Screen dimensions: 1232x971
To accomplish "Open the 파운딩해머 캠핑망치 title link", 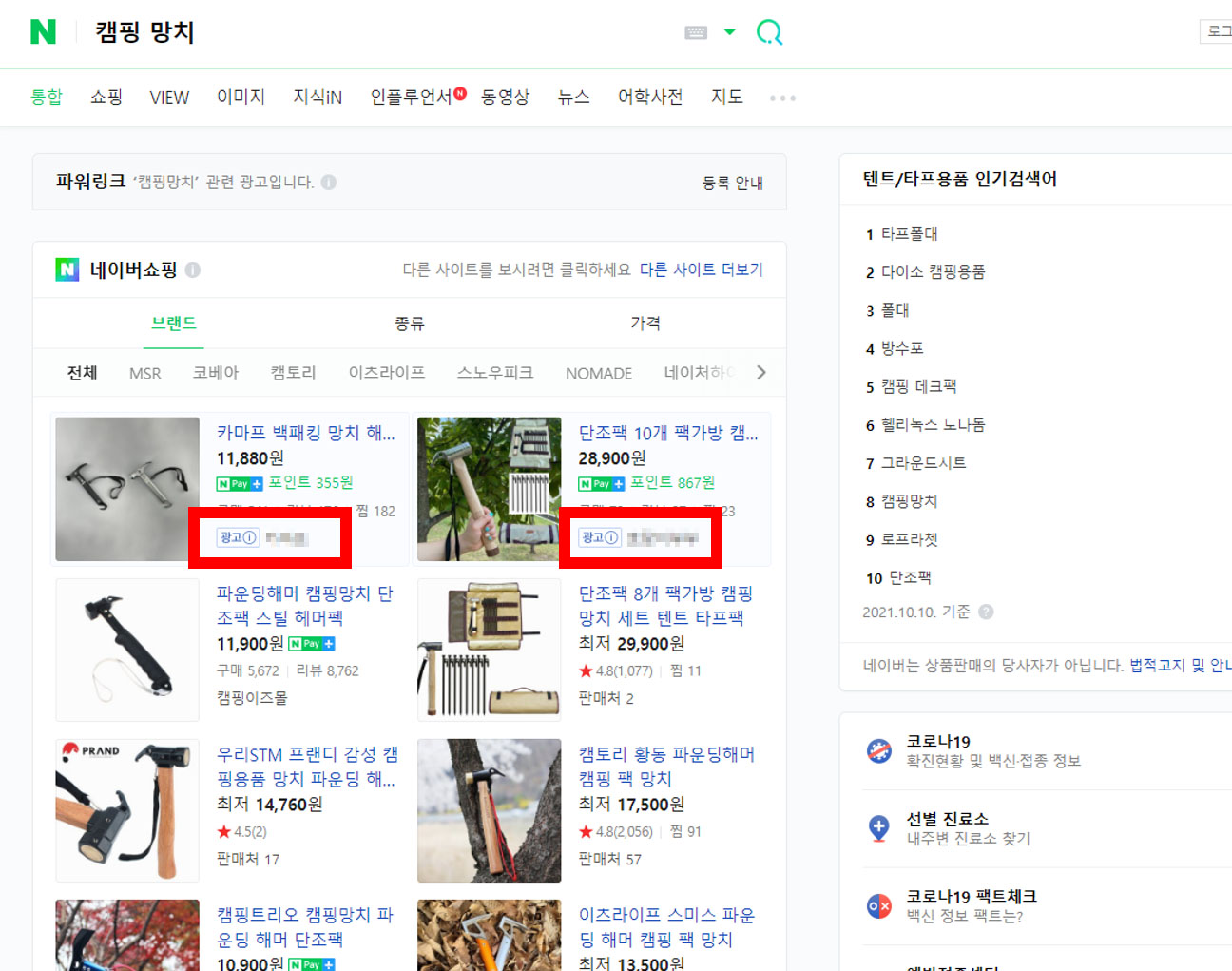I will point(305,606).
